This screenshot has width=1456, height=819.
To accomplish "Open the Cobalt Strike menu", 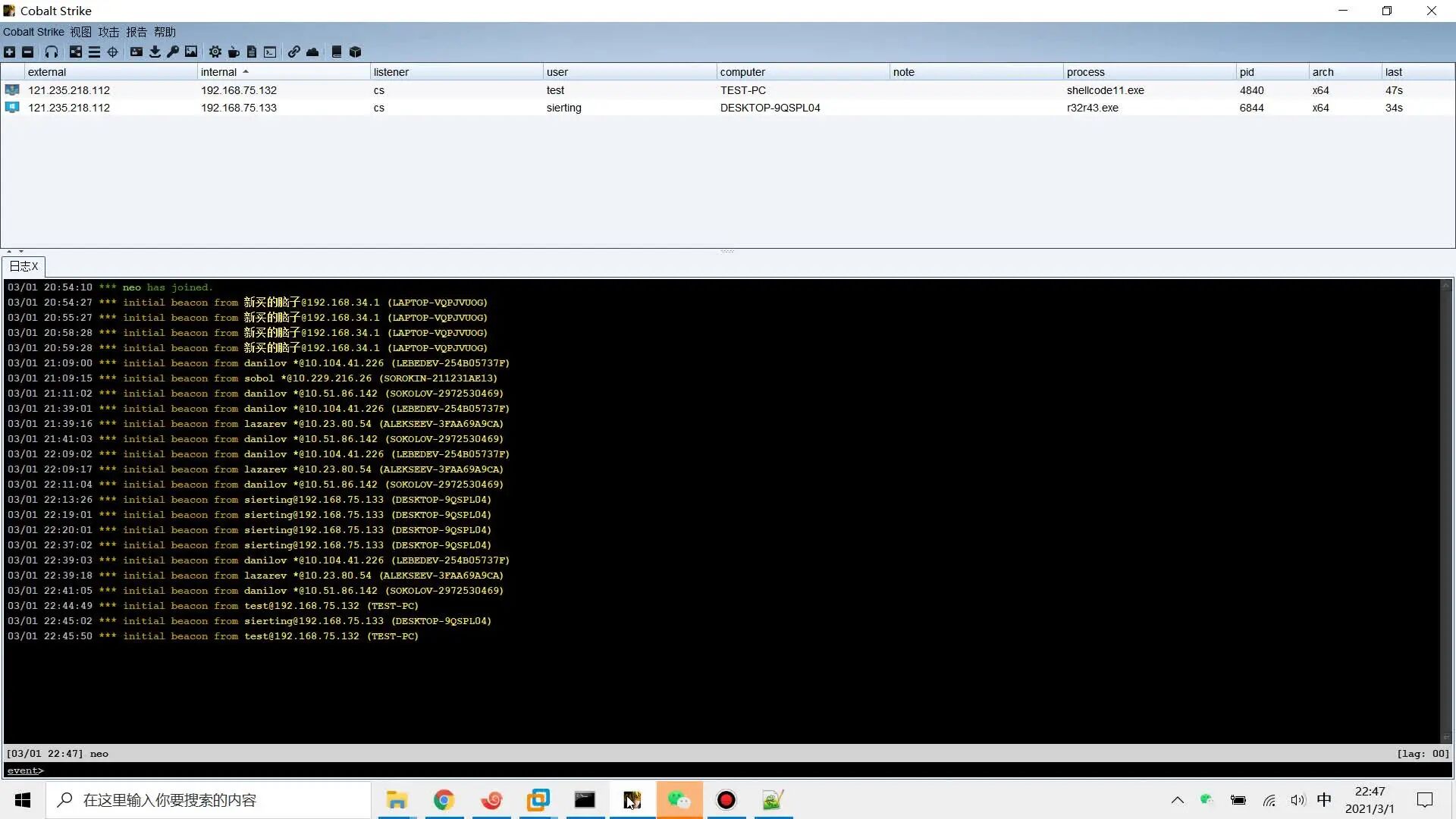I will point(33,32).
